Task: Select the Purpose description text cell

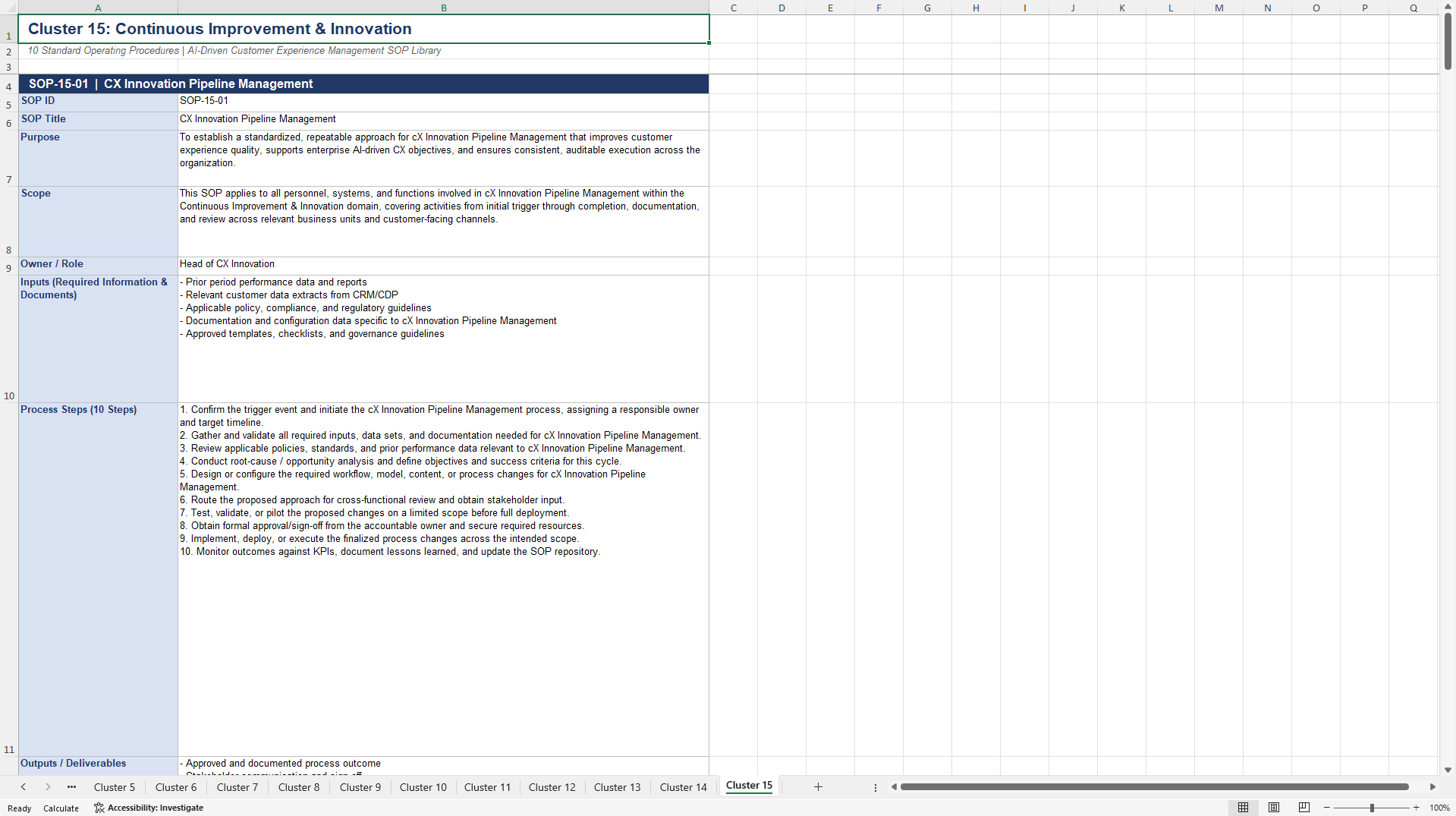Action: [443, 158]
